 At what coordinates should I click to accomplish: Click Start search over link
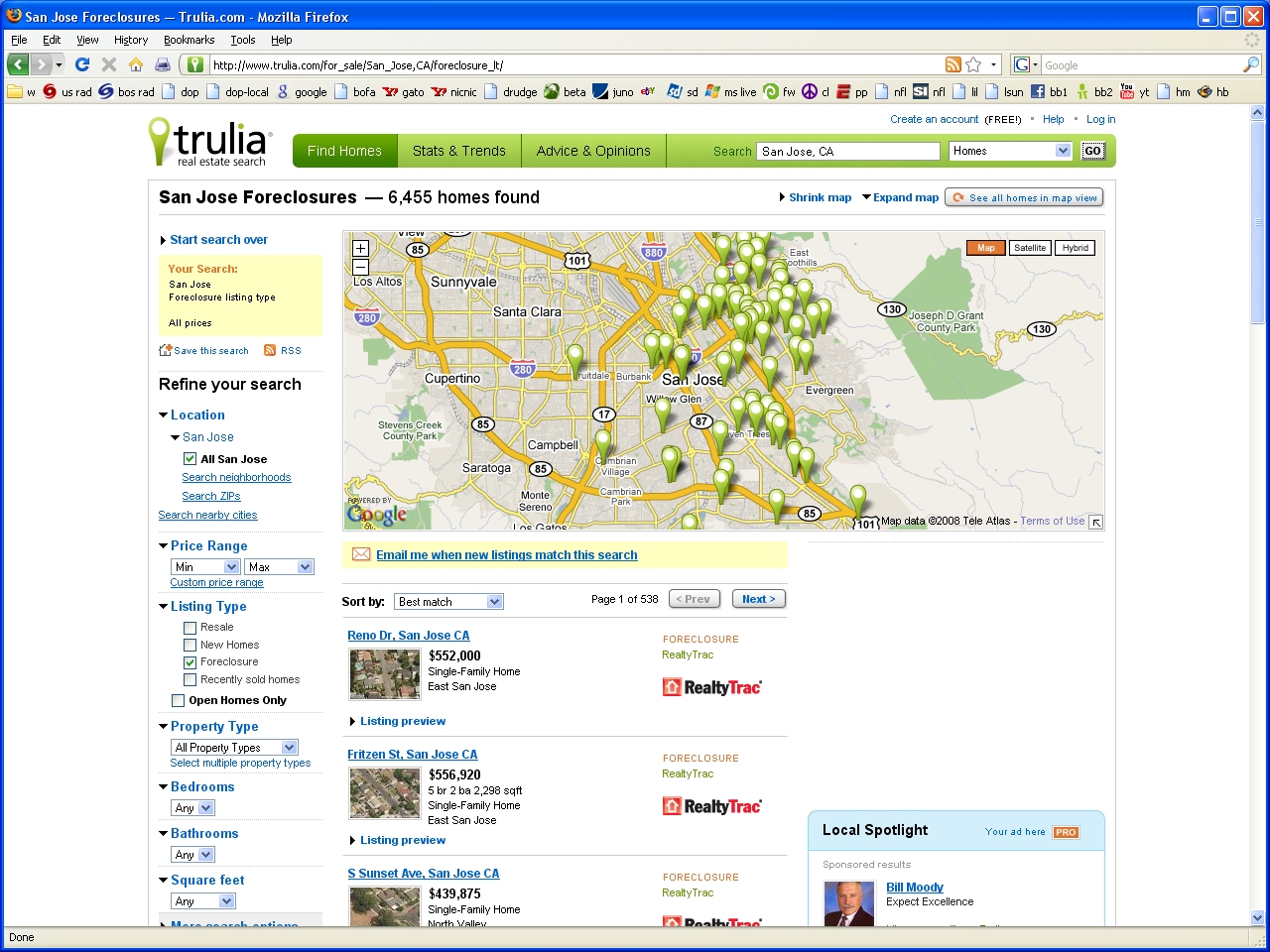218,240
